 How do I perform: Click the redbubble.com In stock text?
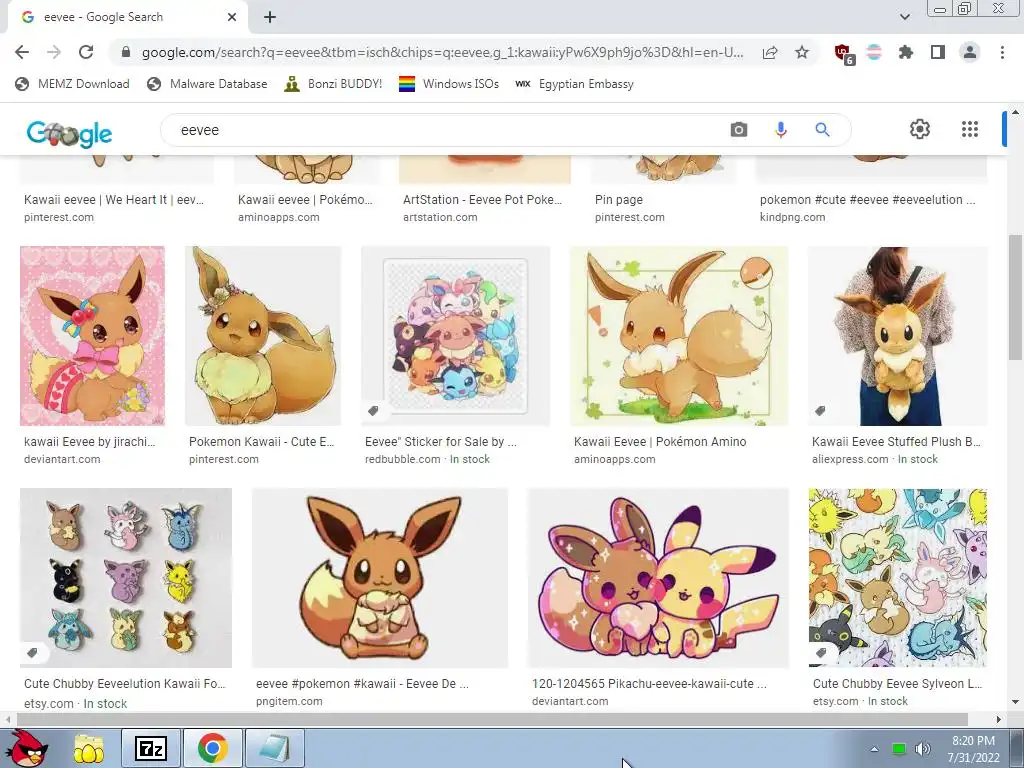click(x=427, y=459)
